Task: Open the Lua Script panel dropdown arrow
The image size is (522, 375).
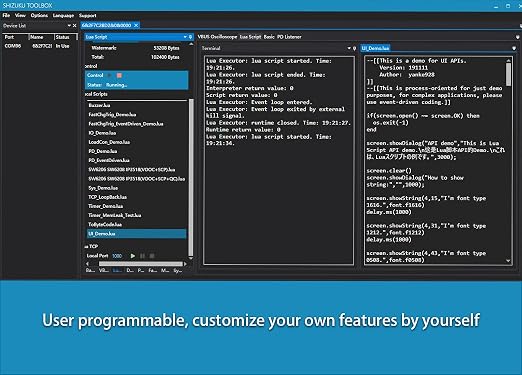Action: click(x=185, y=37)
